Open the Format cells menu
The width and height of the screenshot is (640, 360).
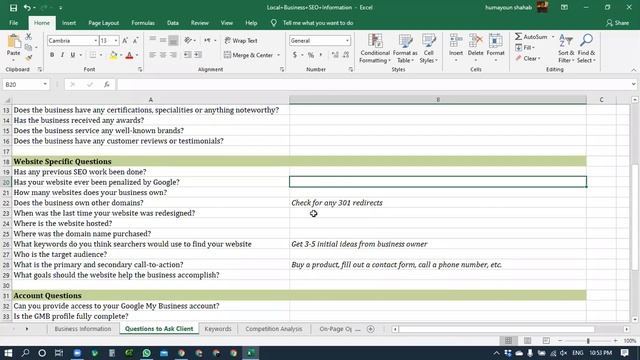tap(496, 48)
